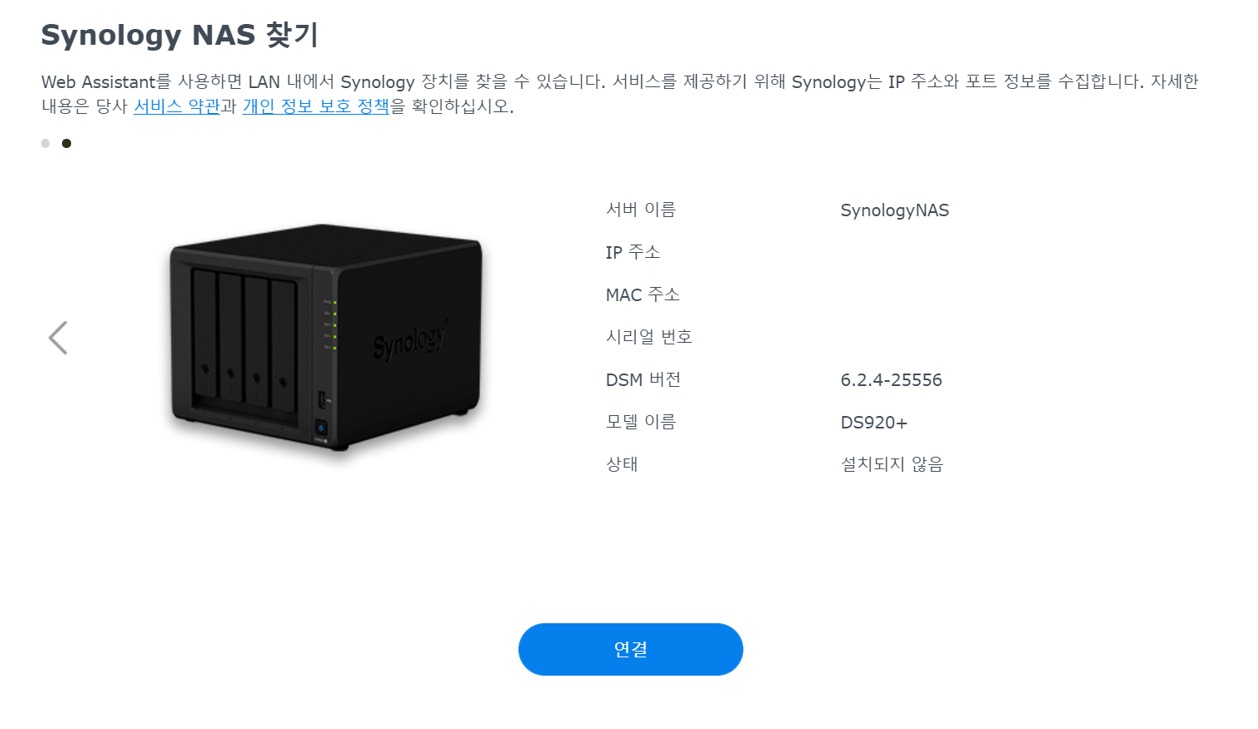Click the Synology NAS 찾기 heading
This screenshot has height=729, width=1258.
(x=179, y=35)
